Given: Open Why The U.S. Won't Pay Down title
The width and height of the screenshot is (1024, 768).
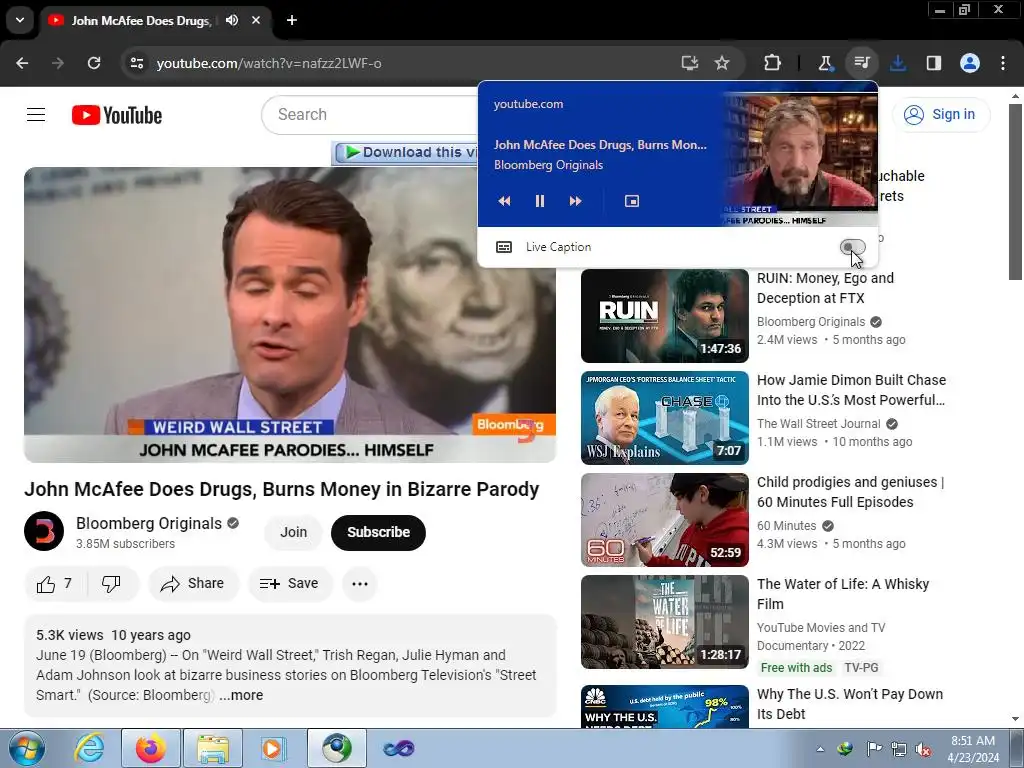Looking at the screenshot, I should tap(850, 704).
